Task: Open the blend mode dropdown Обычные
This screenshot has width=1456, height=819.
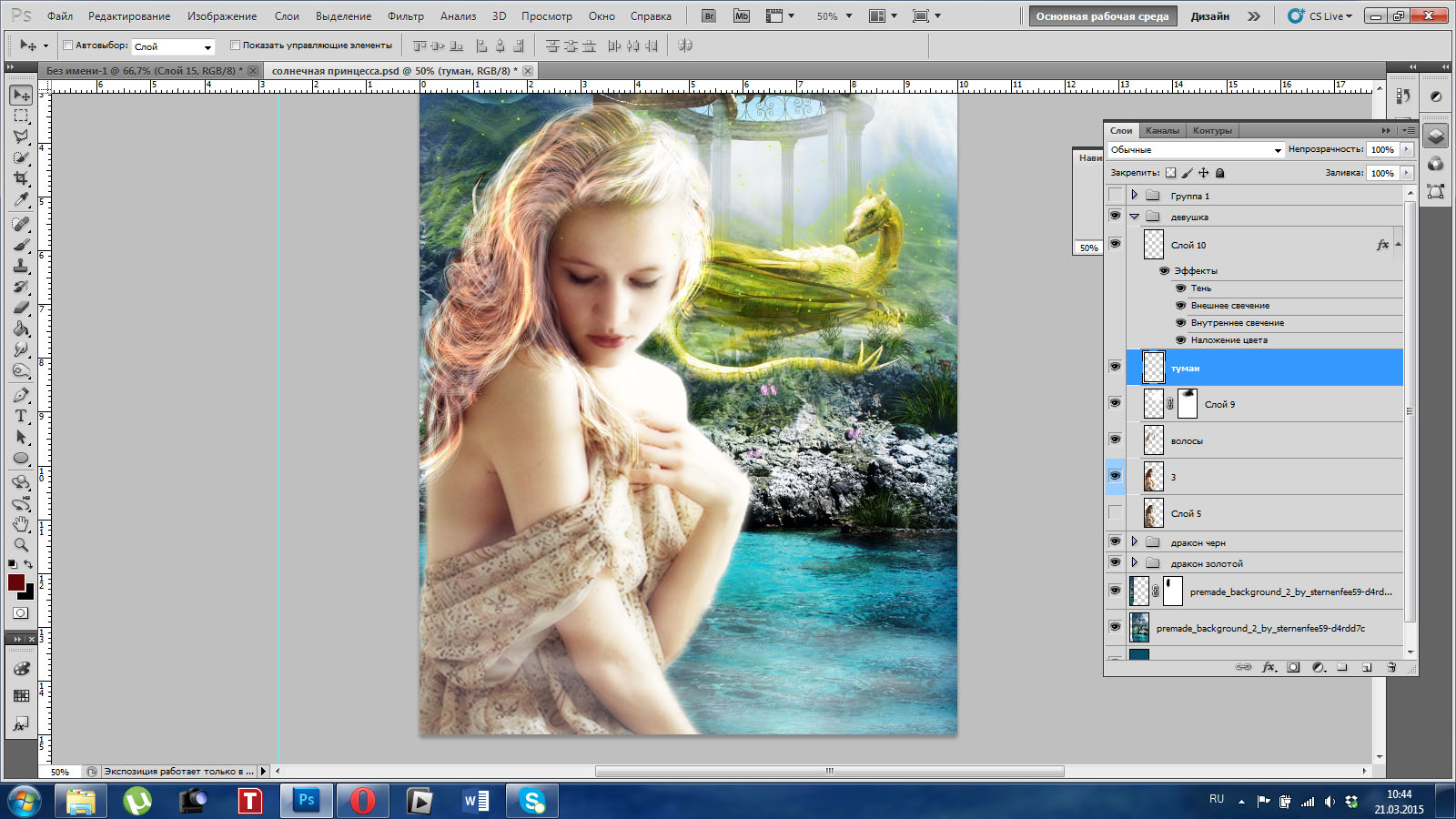Action: pyautogui.click(x=1195, y=149)
